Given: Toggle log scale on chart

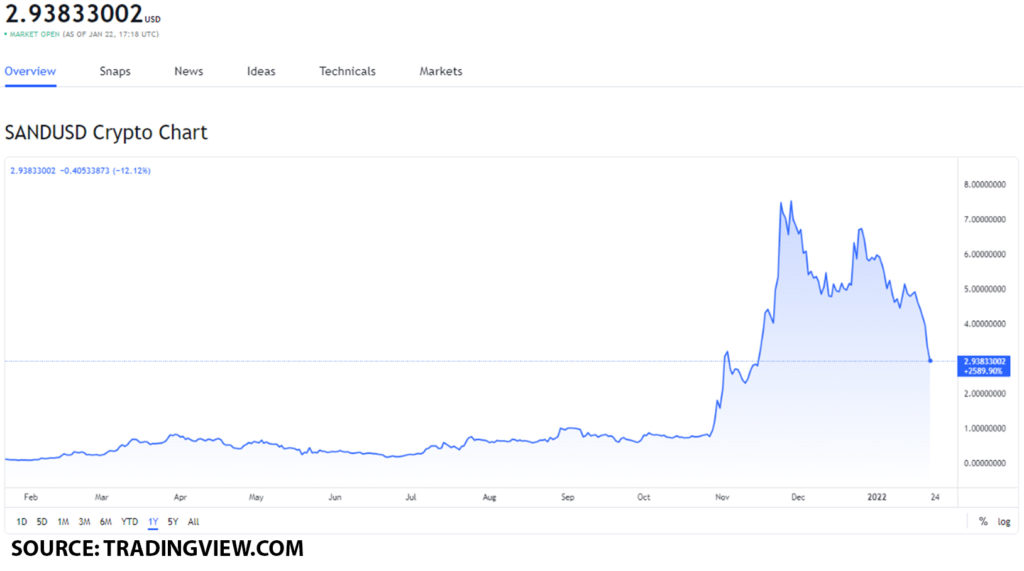Looking at the screenshot, I should [1004, 521].
